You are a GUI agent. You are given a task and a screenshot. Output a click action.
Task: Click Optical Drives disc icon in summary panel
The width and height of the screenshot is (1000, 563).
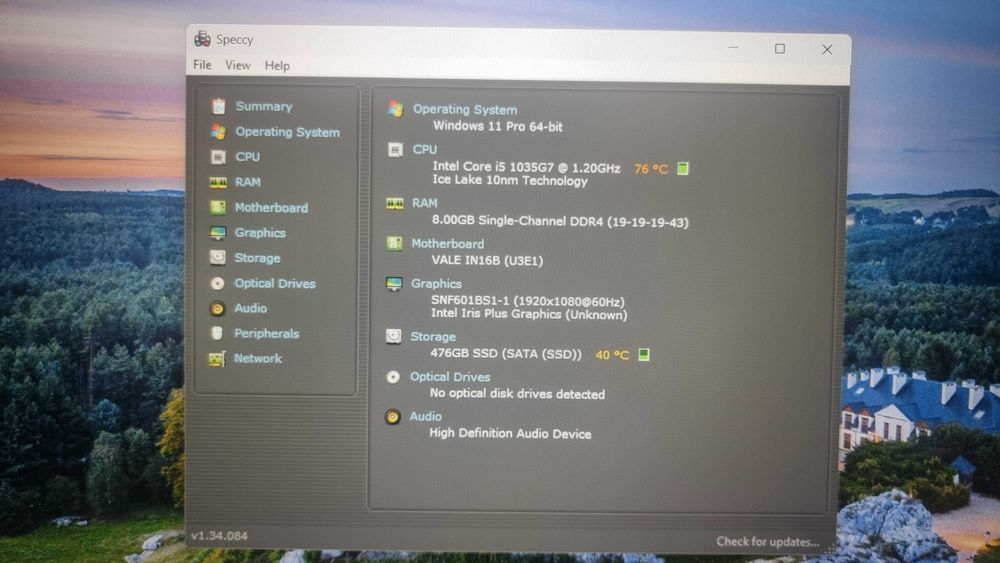pos(393,377)
